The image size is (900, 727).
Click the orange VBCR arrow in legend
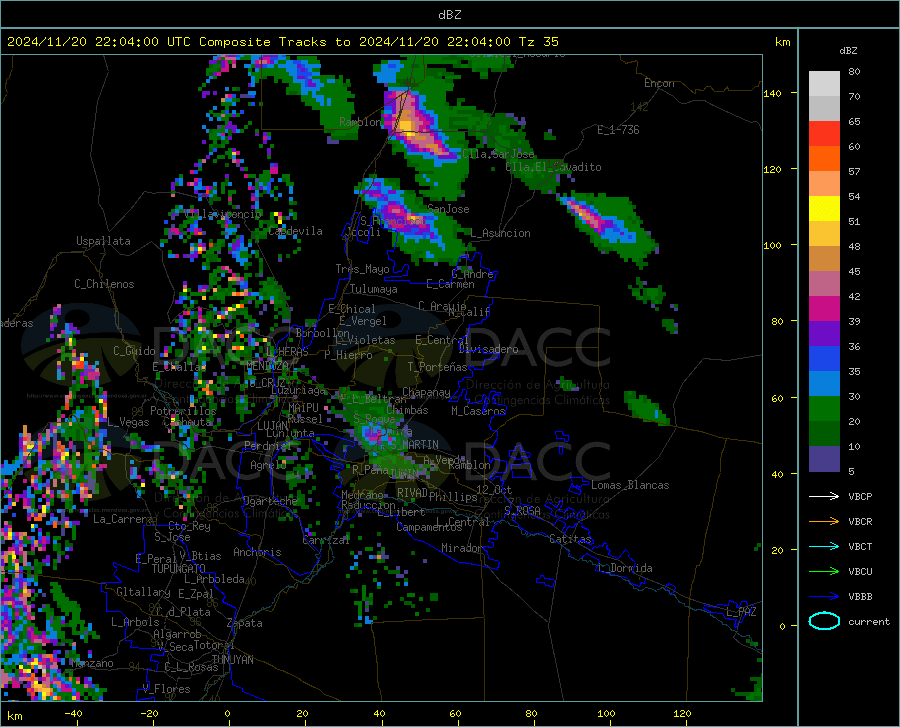pos(824,522)
